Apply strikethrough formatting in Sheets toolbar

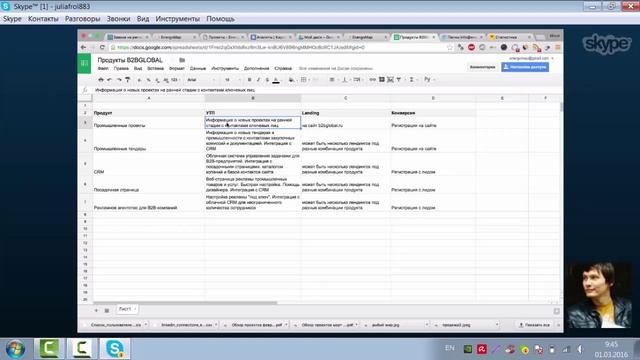267,80
